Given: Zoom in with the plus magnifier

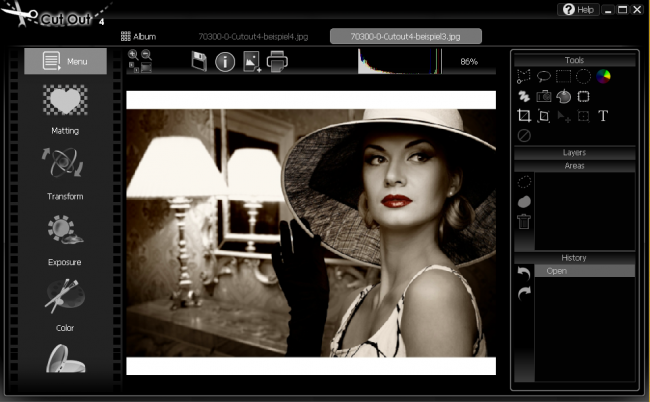Looking at the screenshot, I should (x=133, y=55).
